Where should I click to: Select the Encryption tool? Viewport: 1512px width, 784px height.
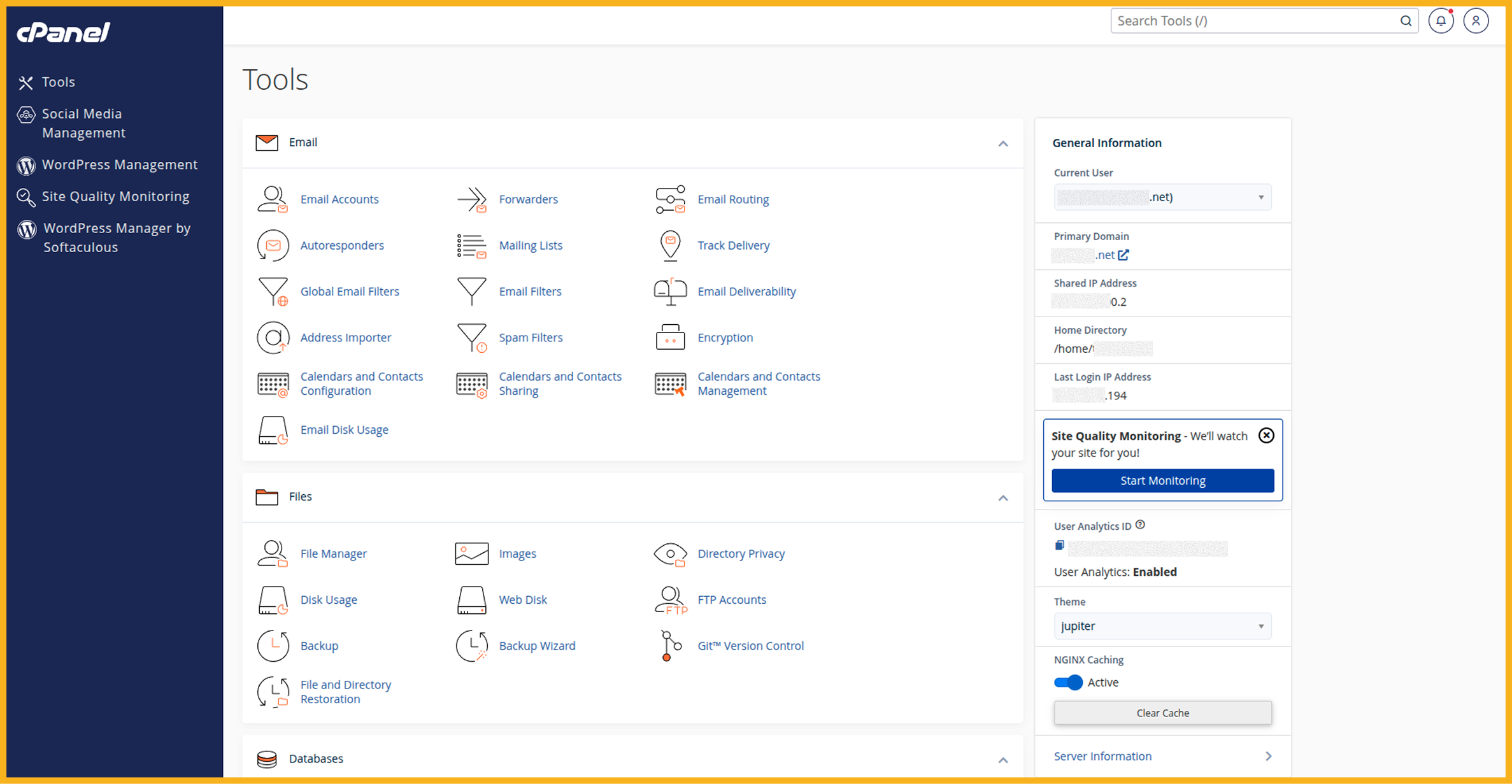pyautogui.click(x=725, y=337)
